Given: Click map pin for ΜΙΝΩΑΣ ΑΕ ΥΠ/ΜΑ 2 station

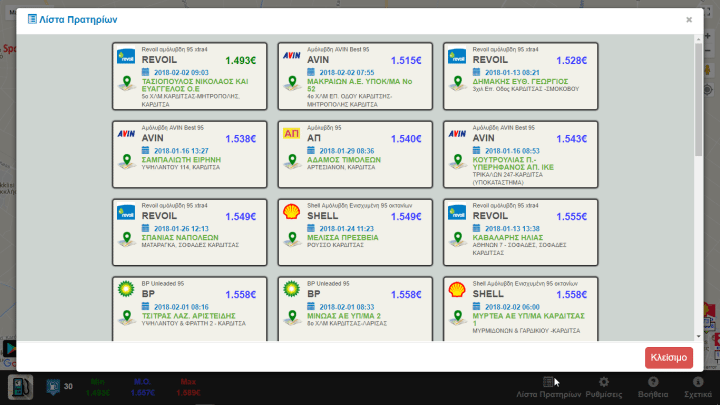Looking at the screenshot, I should 292,317.
